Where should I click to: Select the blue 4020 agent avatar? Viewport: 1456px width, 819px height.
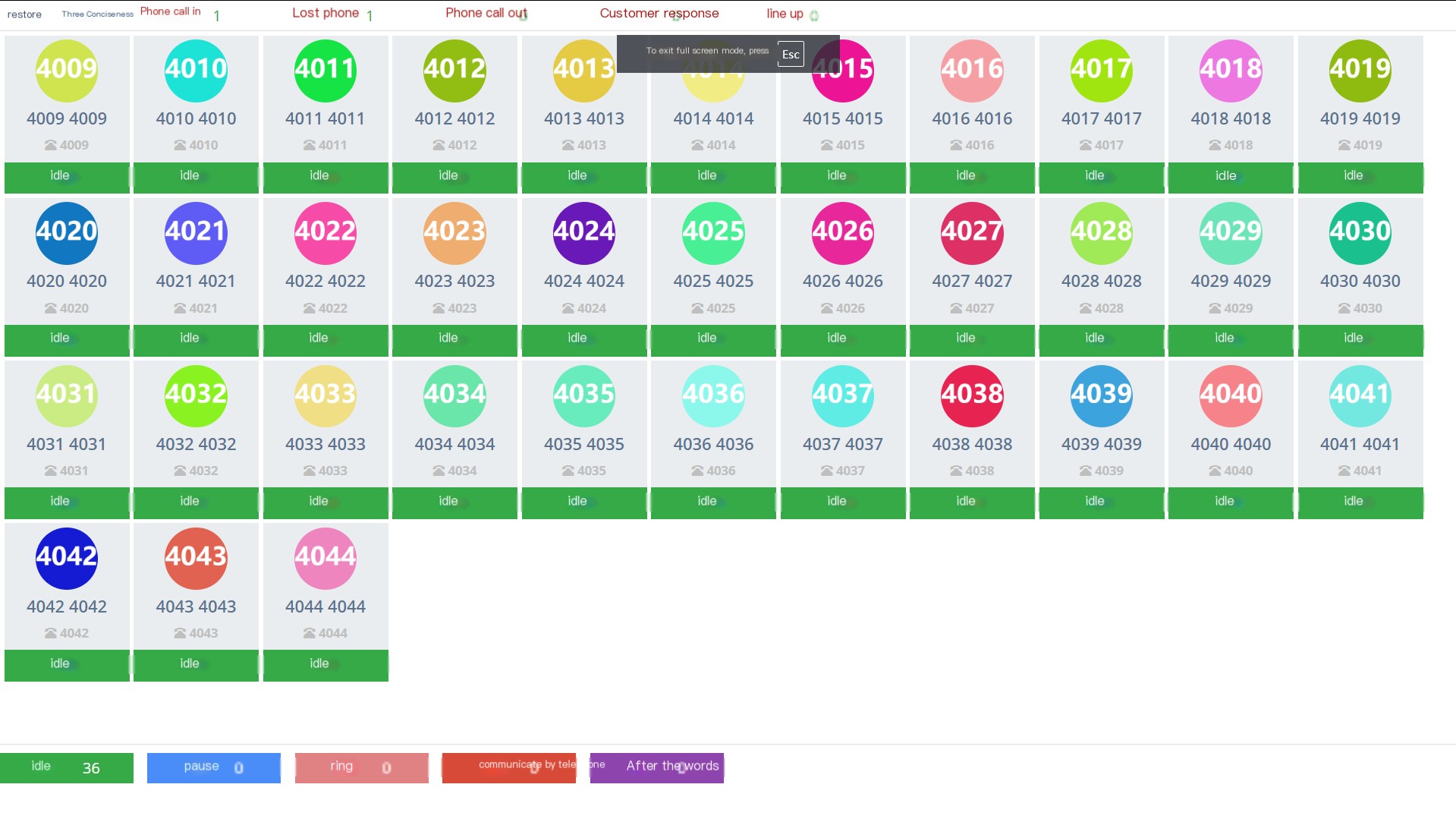point(67,232)
